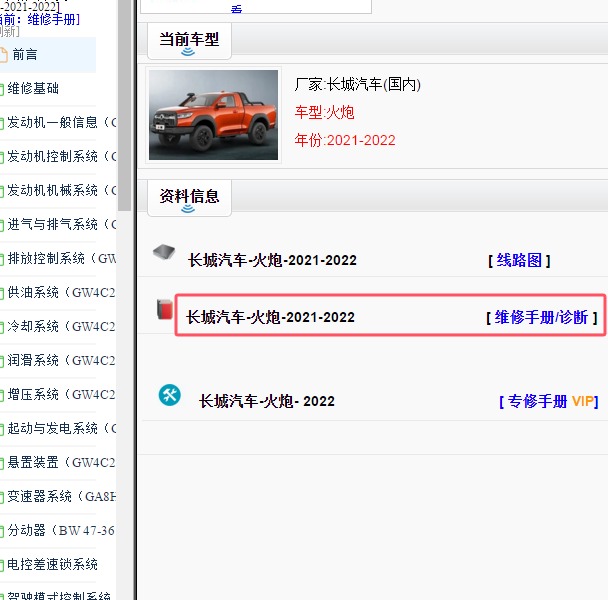Open 进气与排气系统 chapter
The width and height of the screenshot is (608, 600).
tap(61, 224)
